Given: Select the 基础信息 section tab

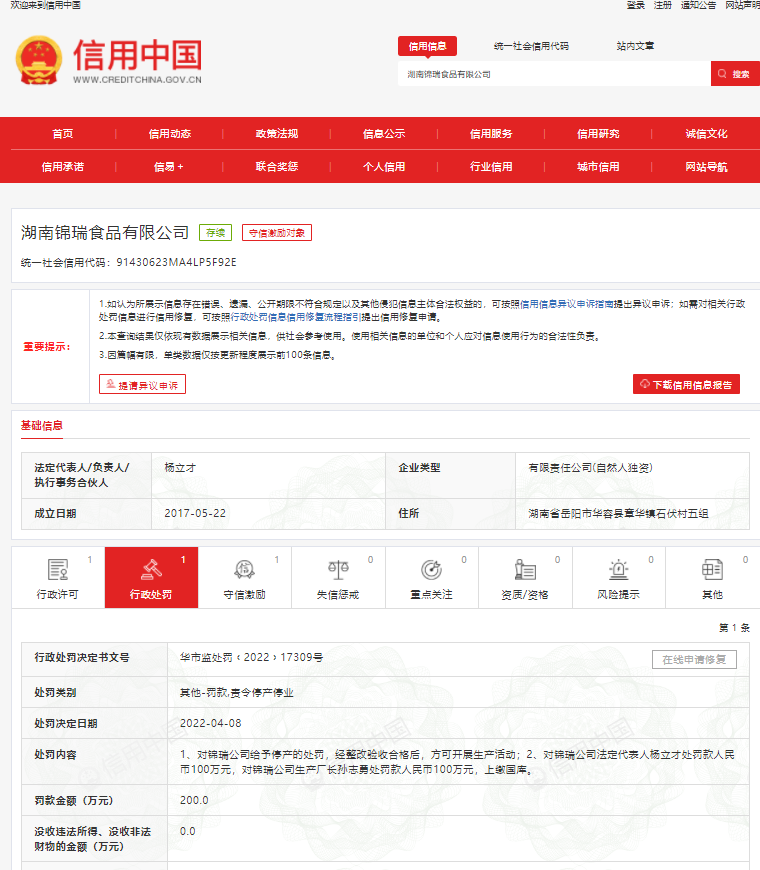Looking at the screenshot, I should click(42, 426).
